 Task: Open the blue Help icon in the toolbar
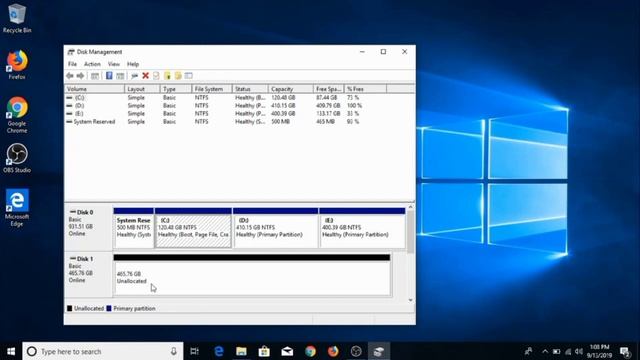click(109, 76)
